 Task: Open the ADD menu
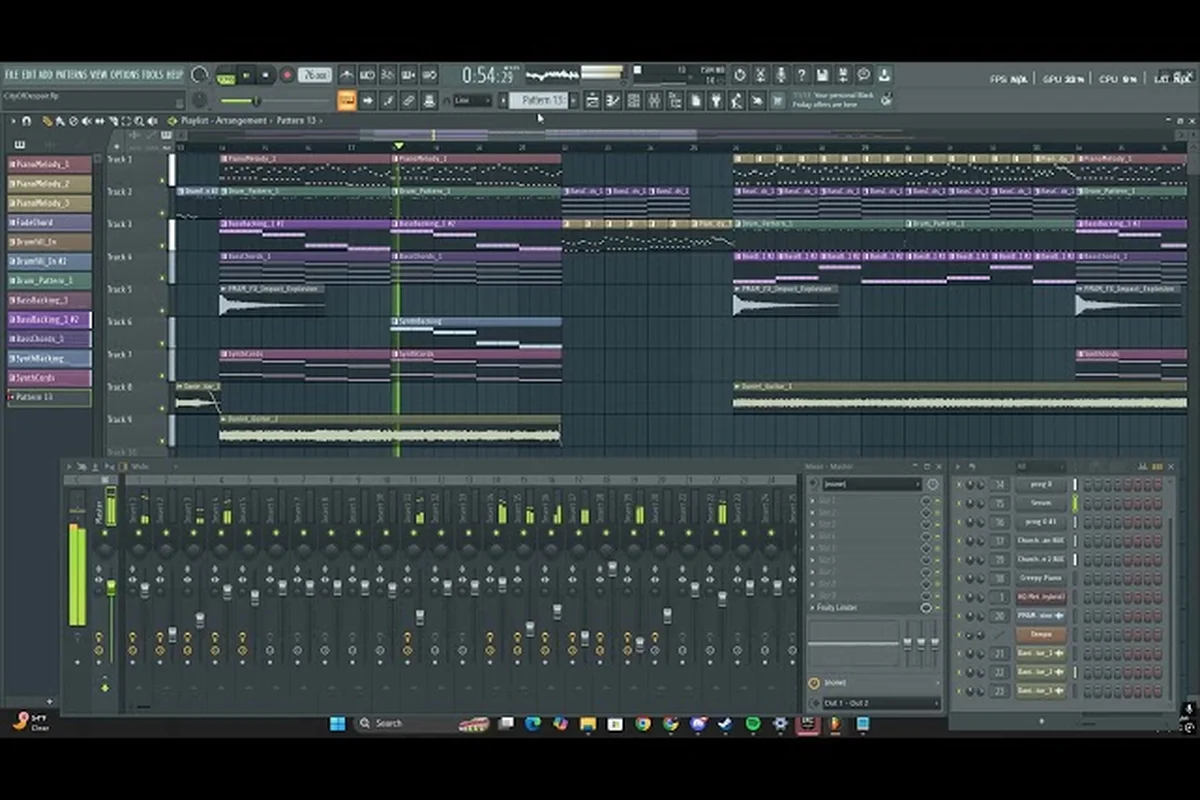pos(46,75)
